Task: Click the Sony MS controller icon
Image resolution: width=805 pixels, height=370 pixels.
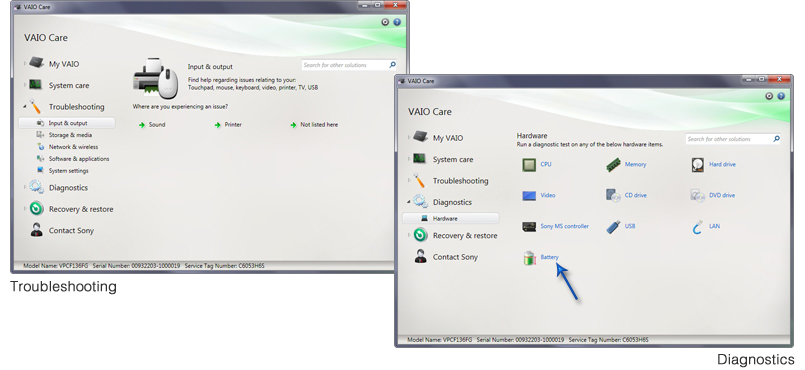Action: click(529, 226)
